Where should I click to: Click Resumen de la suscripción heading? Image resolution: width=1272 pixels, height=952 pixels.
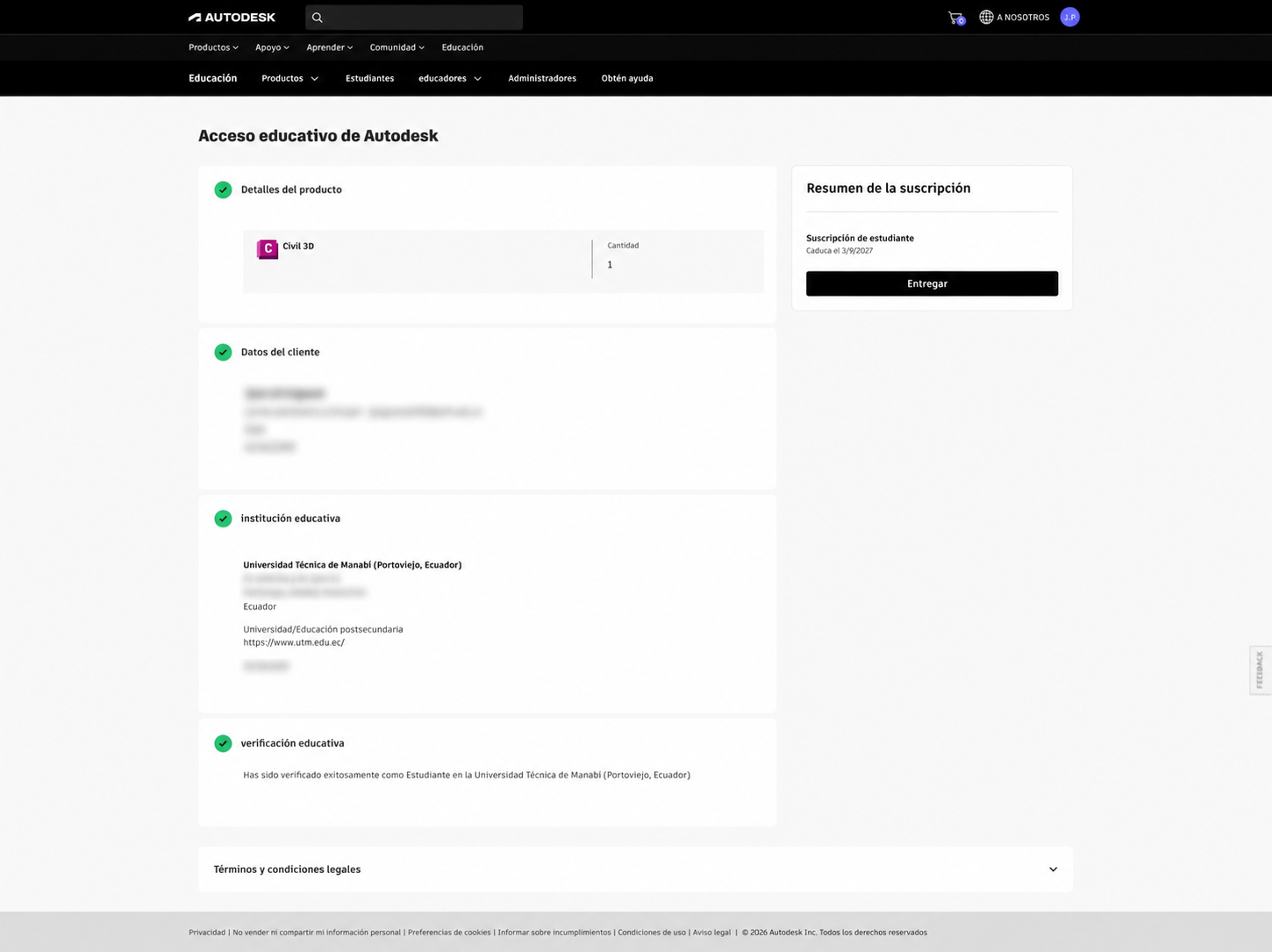pyautogui.click(x=889, y=188)
